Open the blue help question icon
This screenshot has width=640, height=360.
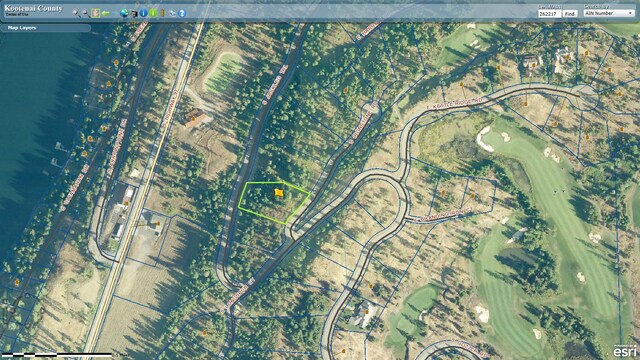182,13
